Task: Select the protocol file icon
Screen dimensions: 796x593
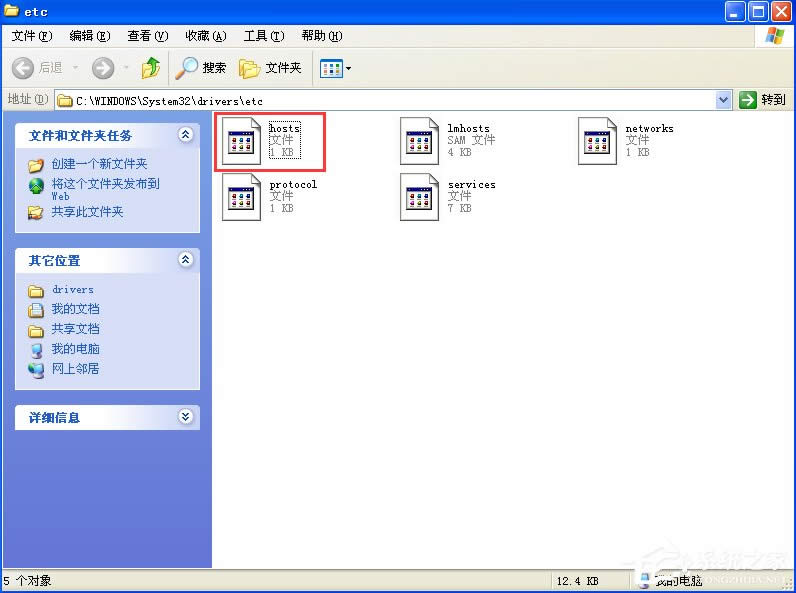Action: pyautogui.click(x=241, y=197)
